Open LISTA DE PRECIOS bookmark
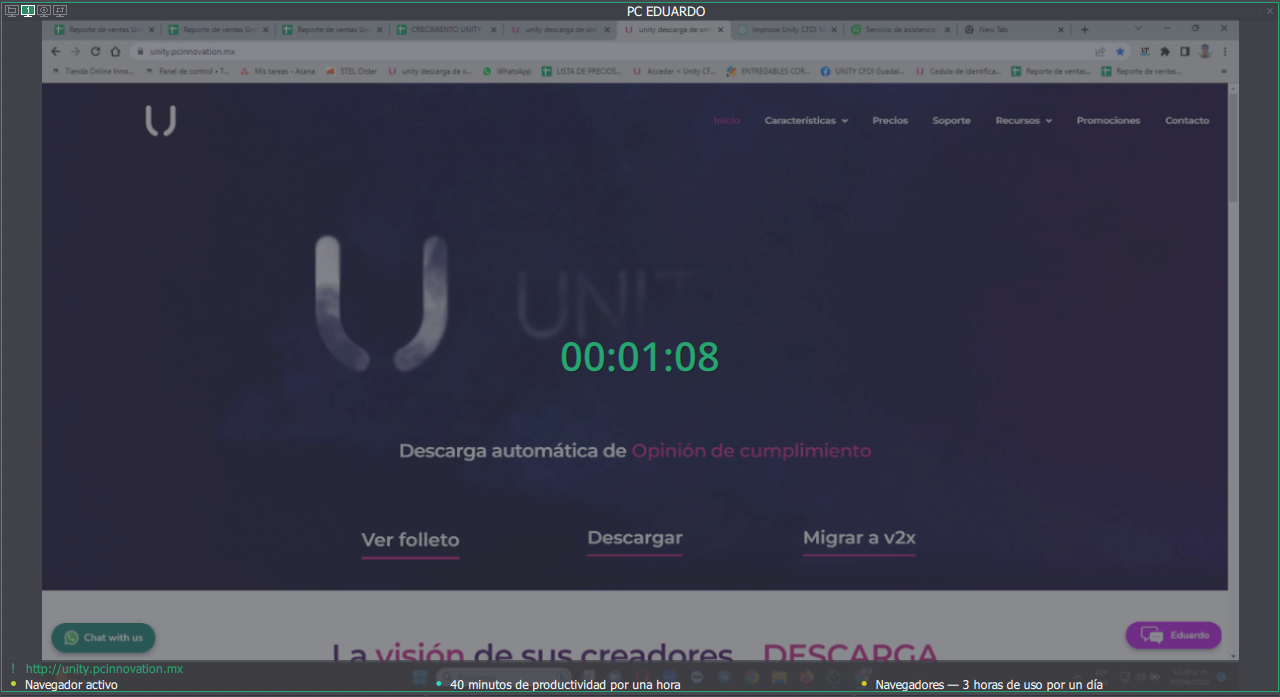 tap(582, 71)
